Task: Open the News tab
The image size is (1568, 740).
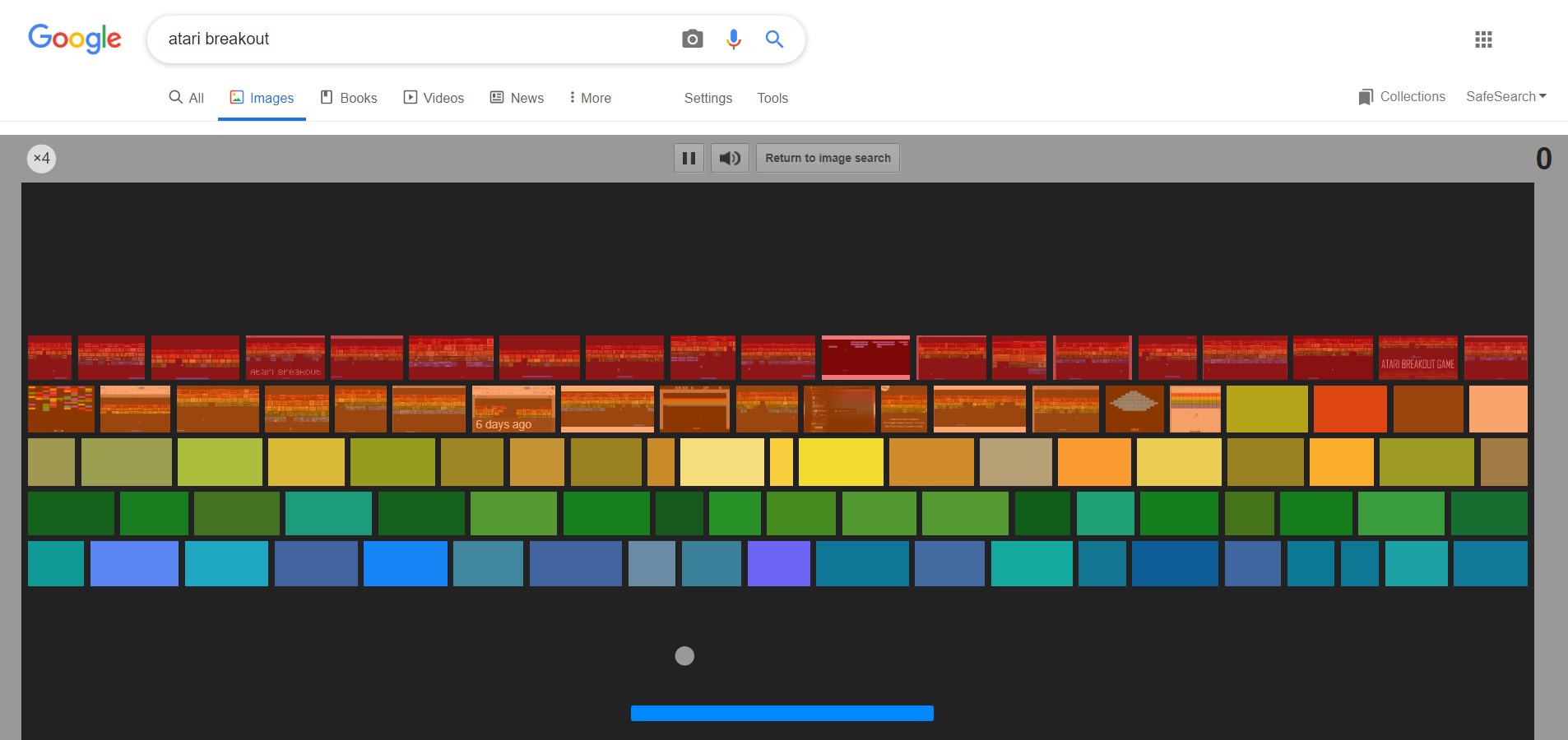Action: (517, 98)
